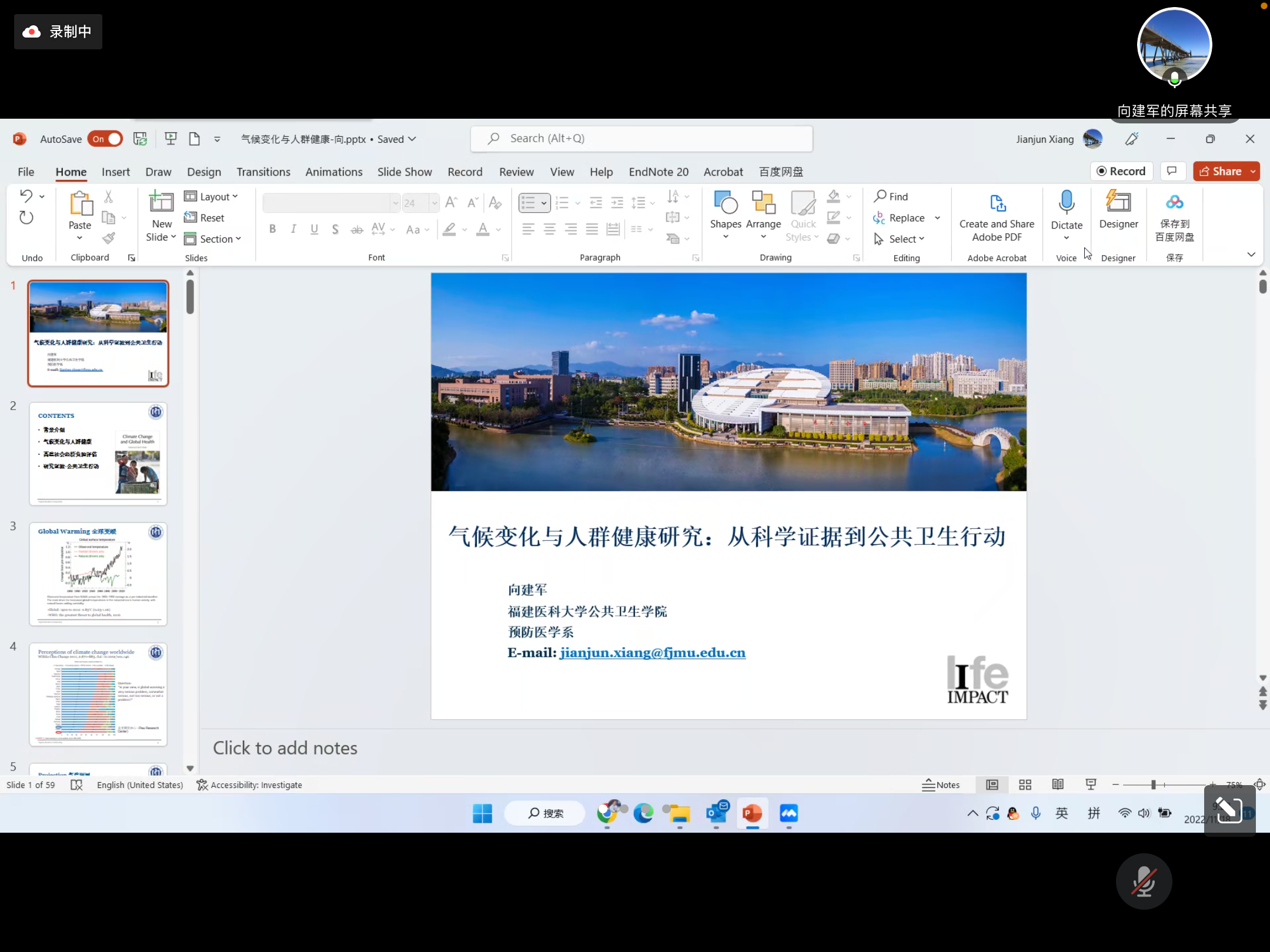Click the Format Painter brush icon
The width and height of the screenshot is (1270, 952).
click(x=108, y=238)
